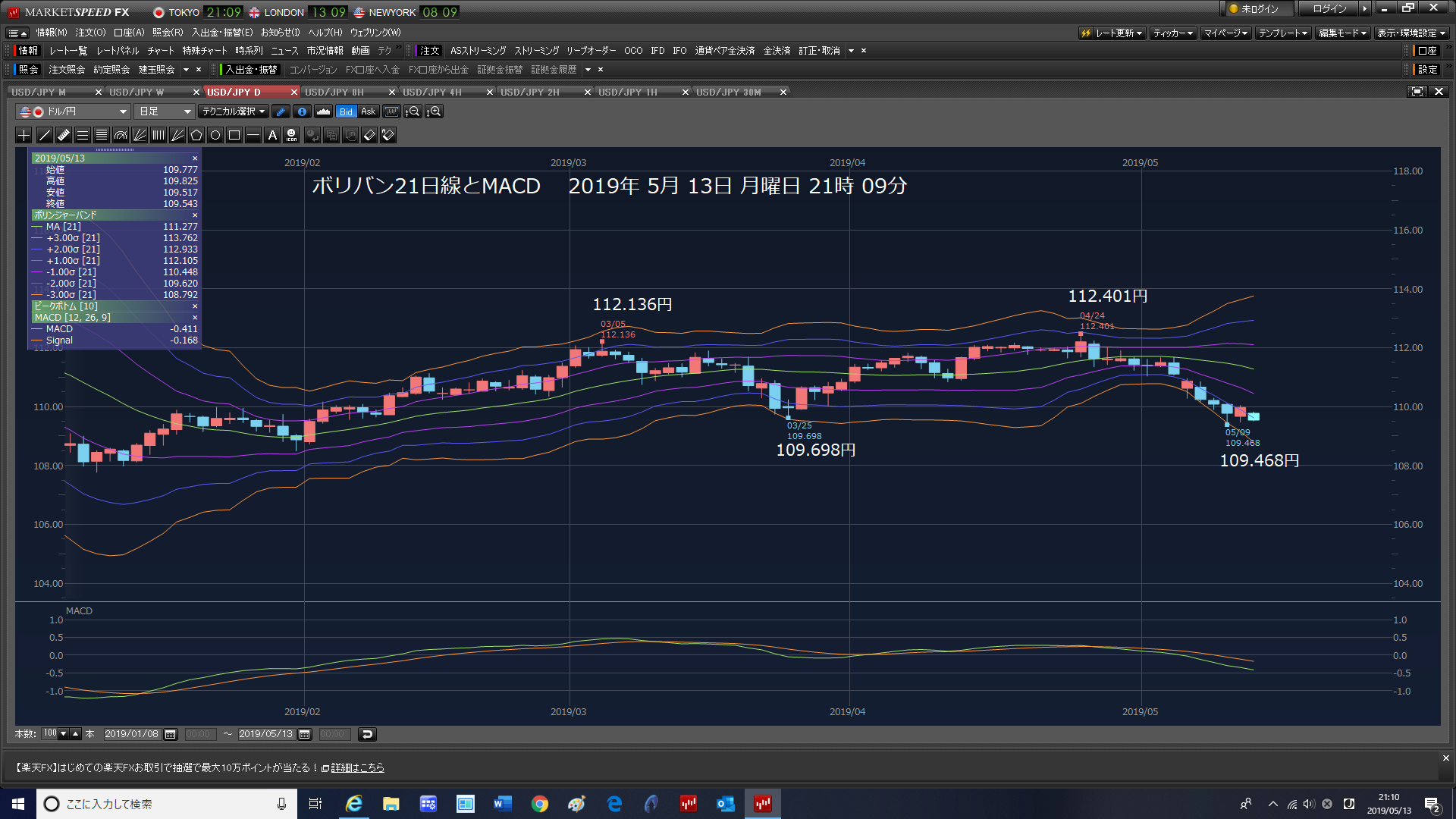Open the ティッカー dropdown
Viewport: 1456px width, 819px height.
pos(1172,33)
